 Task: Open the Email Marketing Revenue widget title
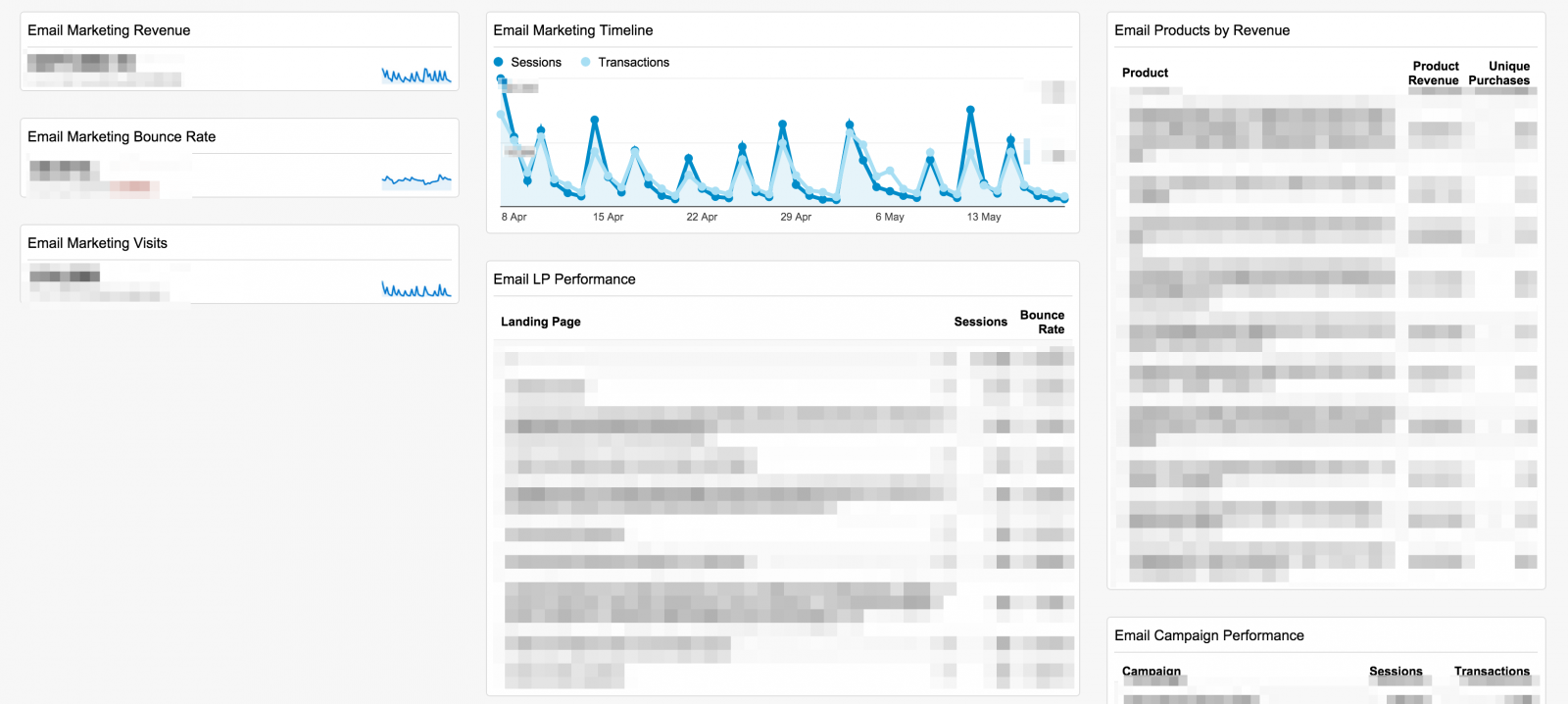click(x=109, y=30)
